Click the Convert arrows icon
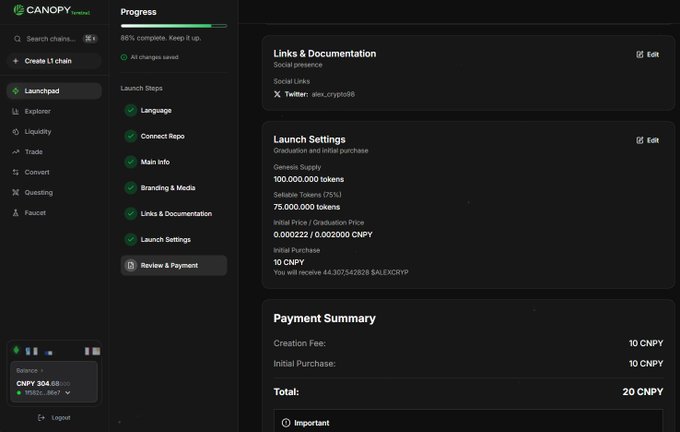 pyautogui.click(x=16, y=172)
